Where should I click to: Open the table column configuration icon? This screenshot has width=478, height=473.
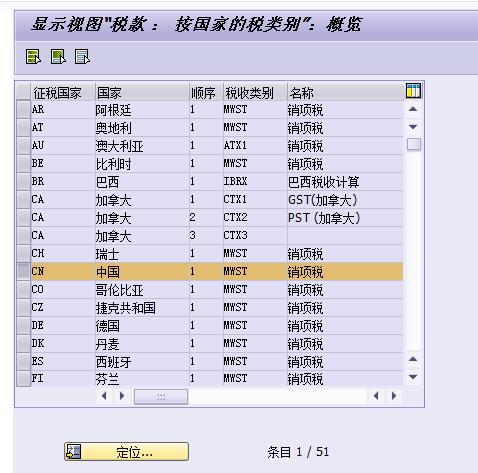coord(413,91)
